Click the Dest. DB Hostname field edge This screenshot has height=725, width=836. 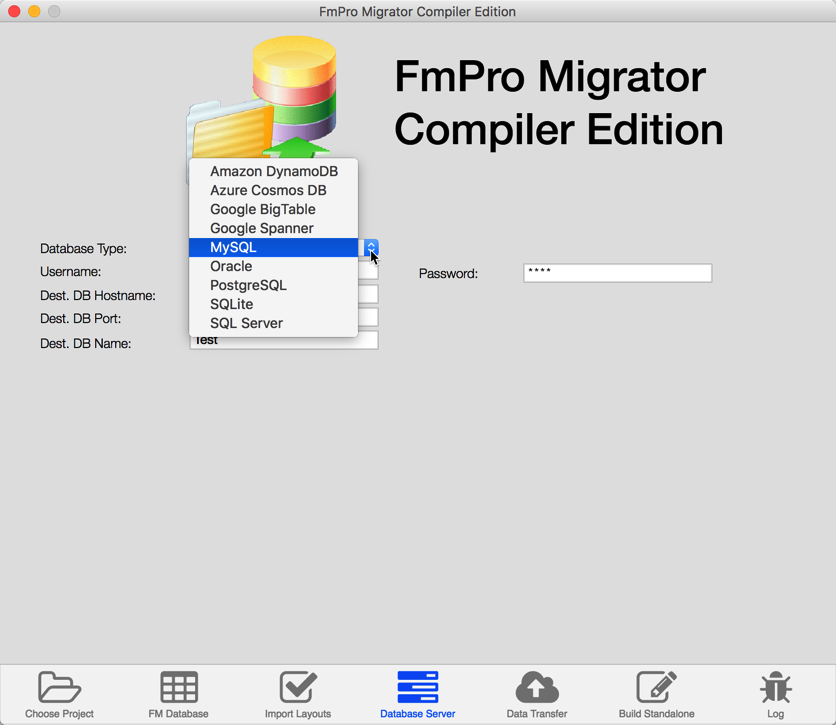tap(368, 294)
